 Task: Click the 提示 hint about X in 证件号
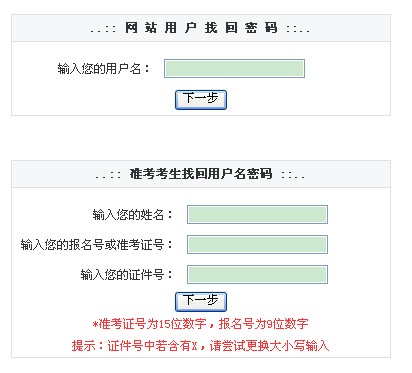click(201, 346)
